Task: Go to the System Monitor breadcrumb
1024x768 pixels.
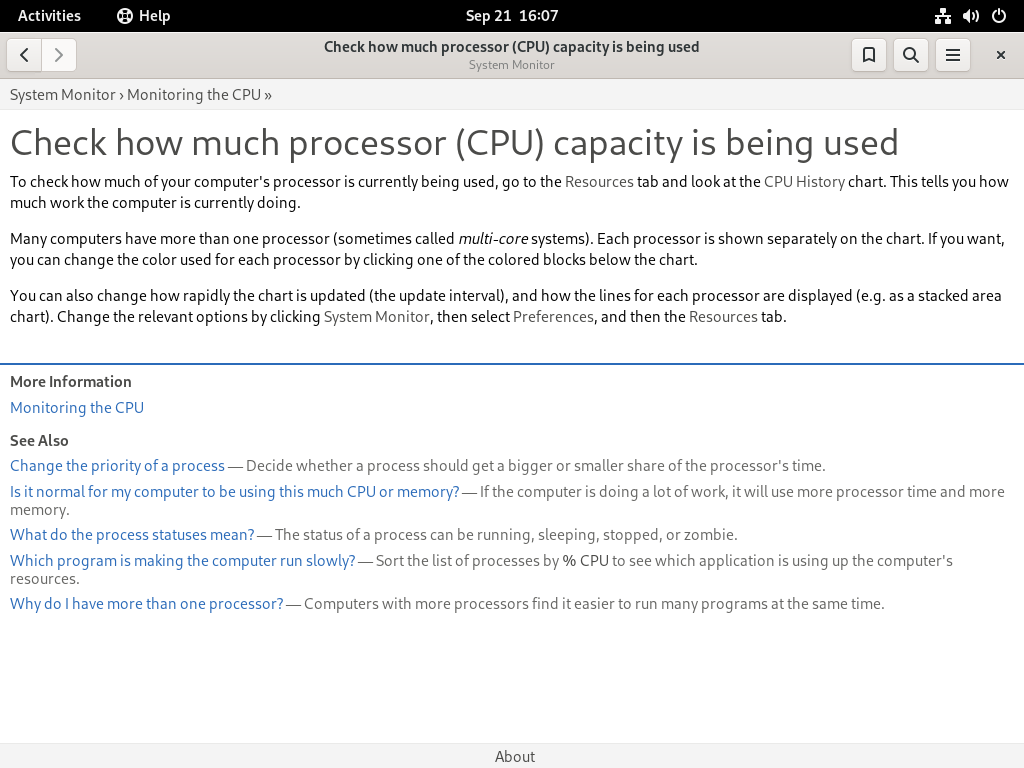Action: point(63,95)
